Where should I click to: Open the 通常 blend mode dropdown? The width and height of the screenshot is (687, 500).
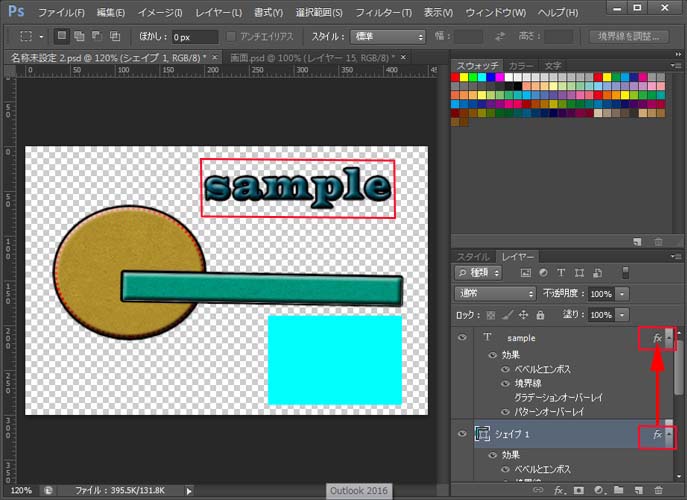[496, 294]
